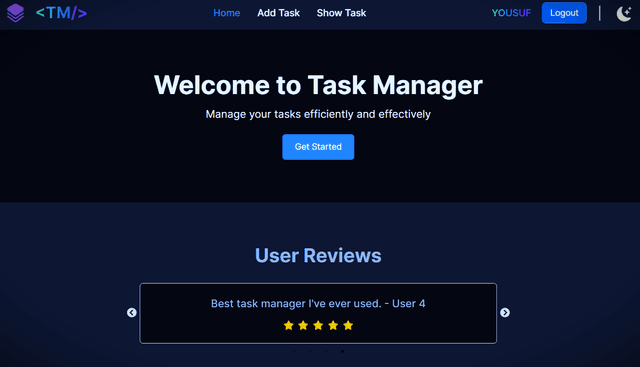The height and width of the screenshot is (367, 640).
Task: Click the third rating star
Action: point(318,325)
